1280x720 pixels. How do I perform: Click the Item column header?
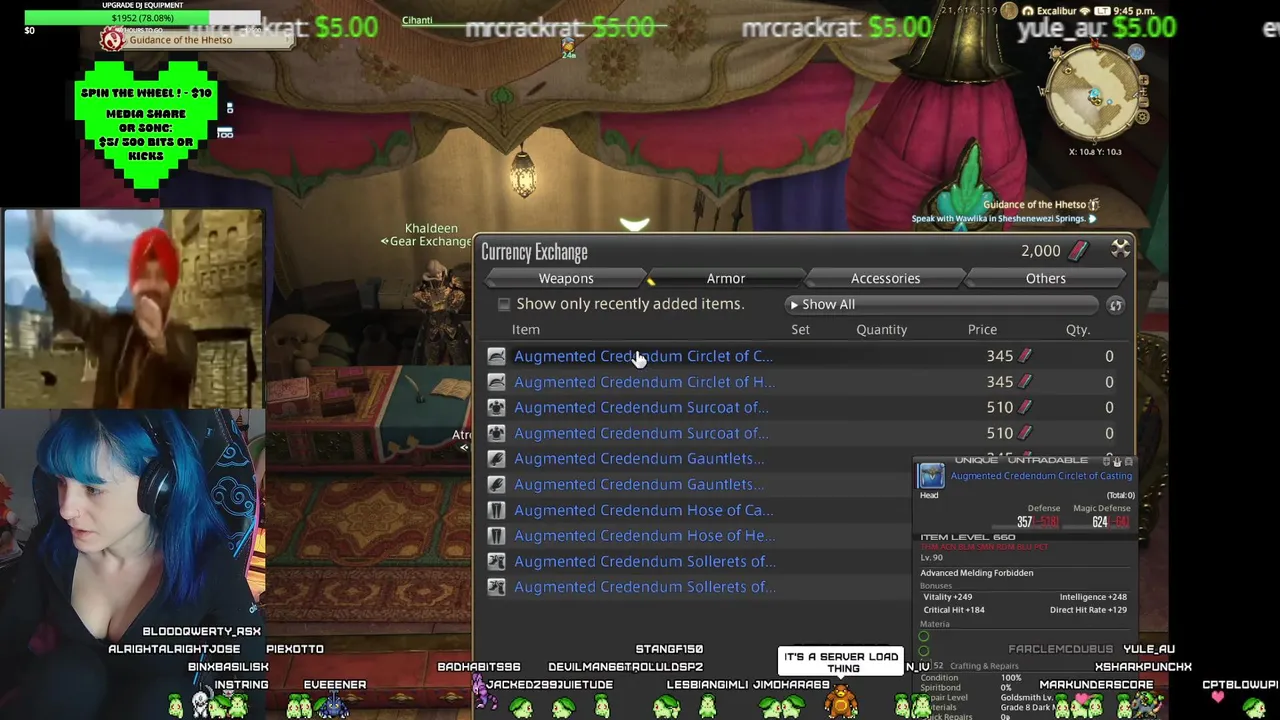click(x=526, y=330)
